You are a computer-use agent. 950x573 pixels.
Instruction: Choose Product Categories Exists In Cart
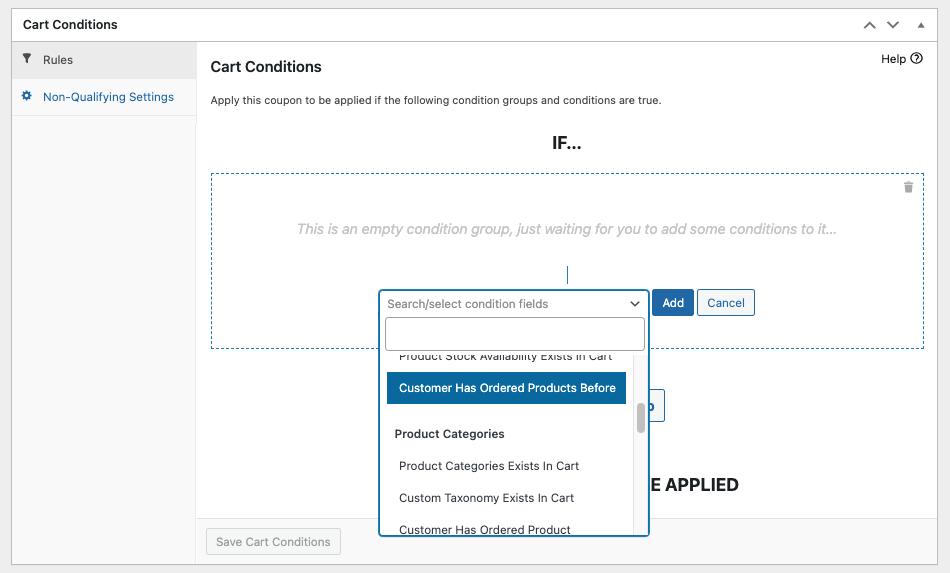point(489,466)
